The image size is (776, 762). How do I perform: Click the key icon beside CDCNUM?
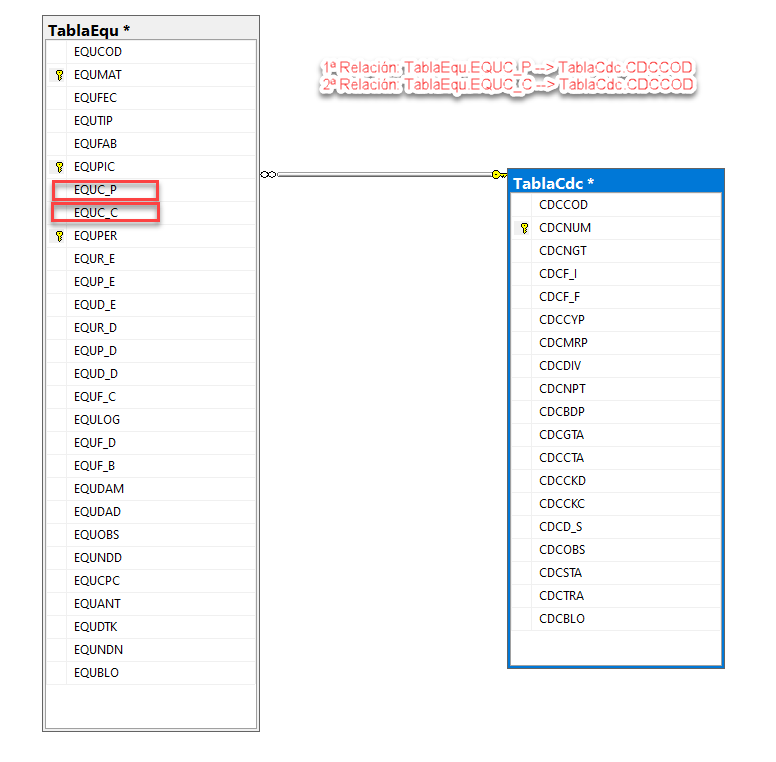(525, 228)
